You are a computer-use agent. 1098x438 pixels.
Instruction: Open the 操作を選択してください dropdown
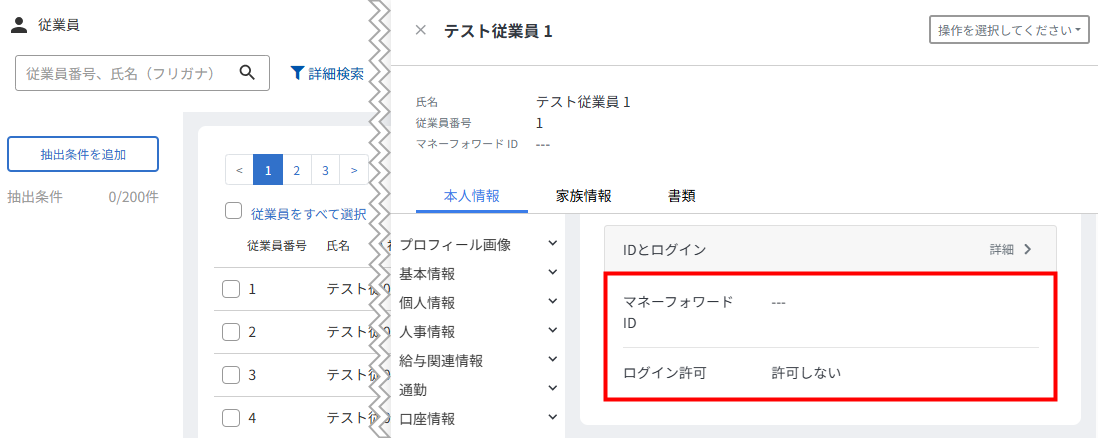tap(1009, 30)
